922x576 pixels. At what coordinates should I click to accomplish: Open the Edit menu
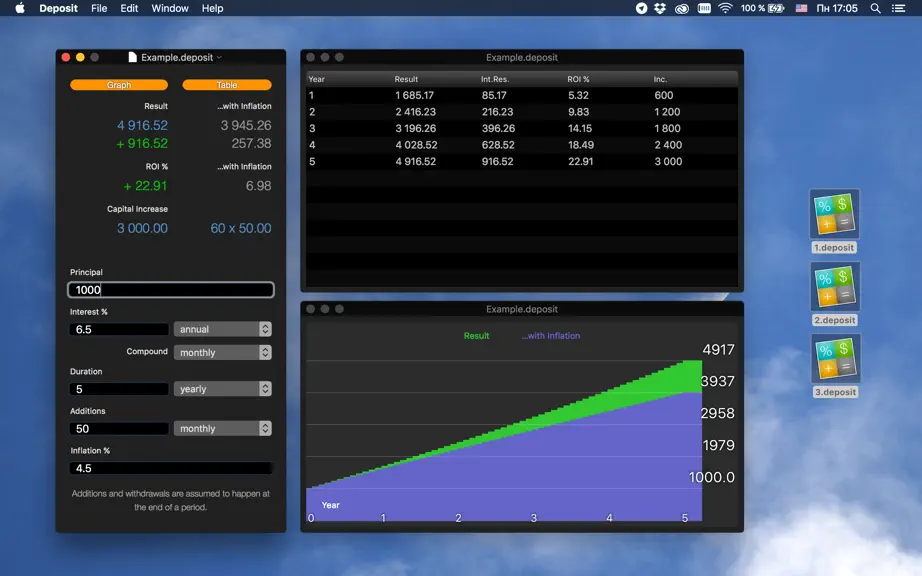tap(129, 8)
